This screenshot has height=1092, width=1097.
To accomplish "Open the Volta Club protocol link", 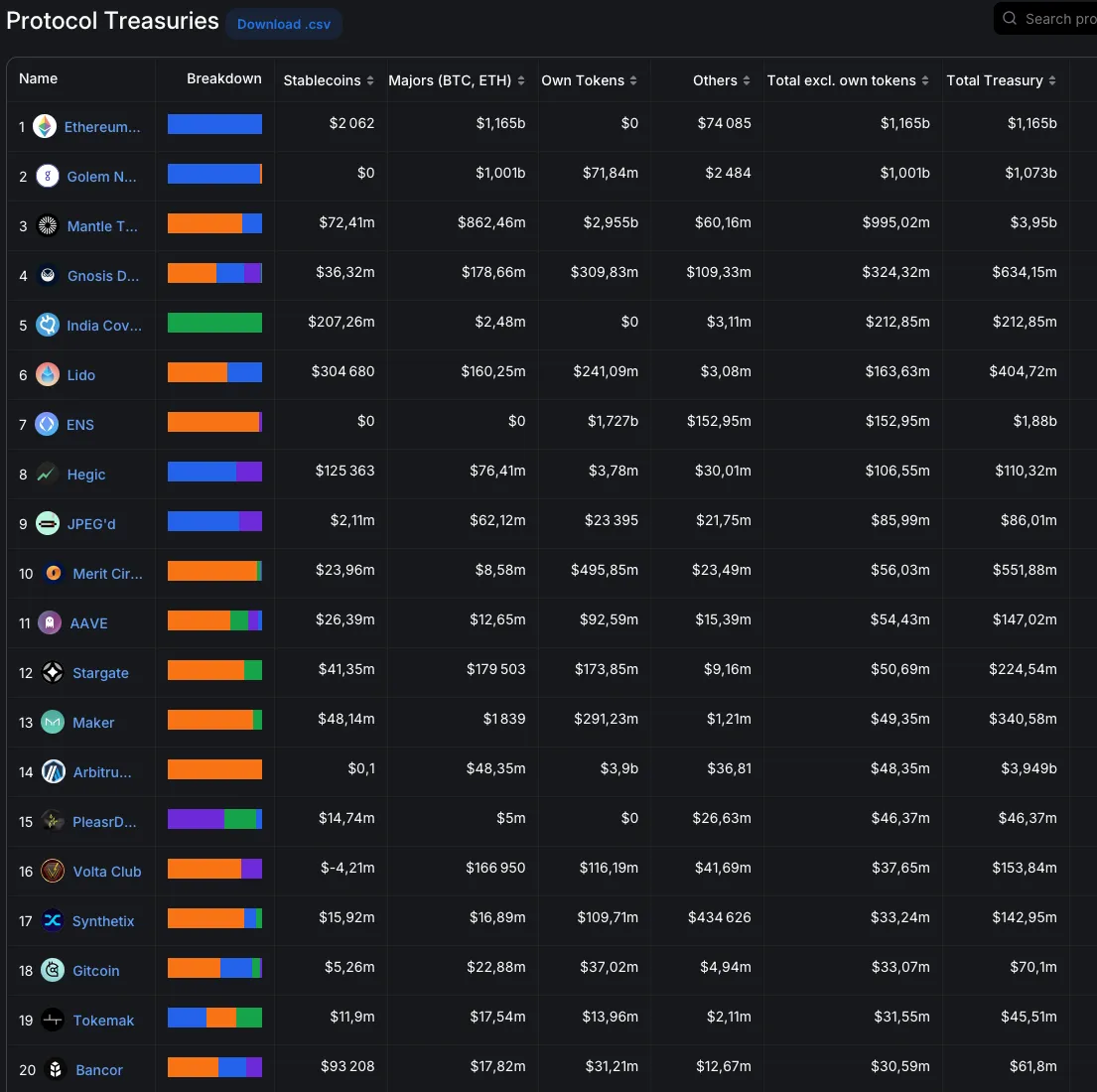I will click(107, 872).
